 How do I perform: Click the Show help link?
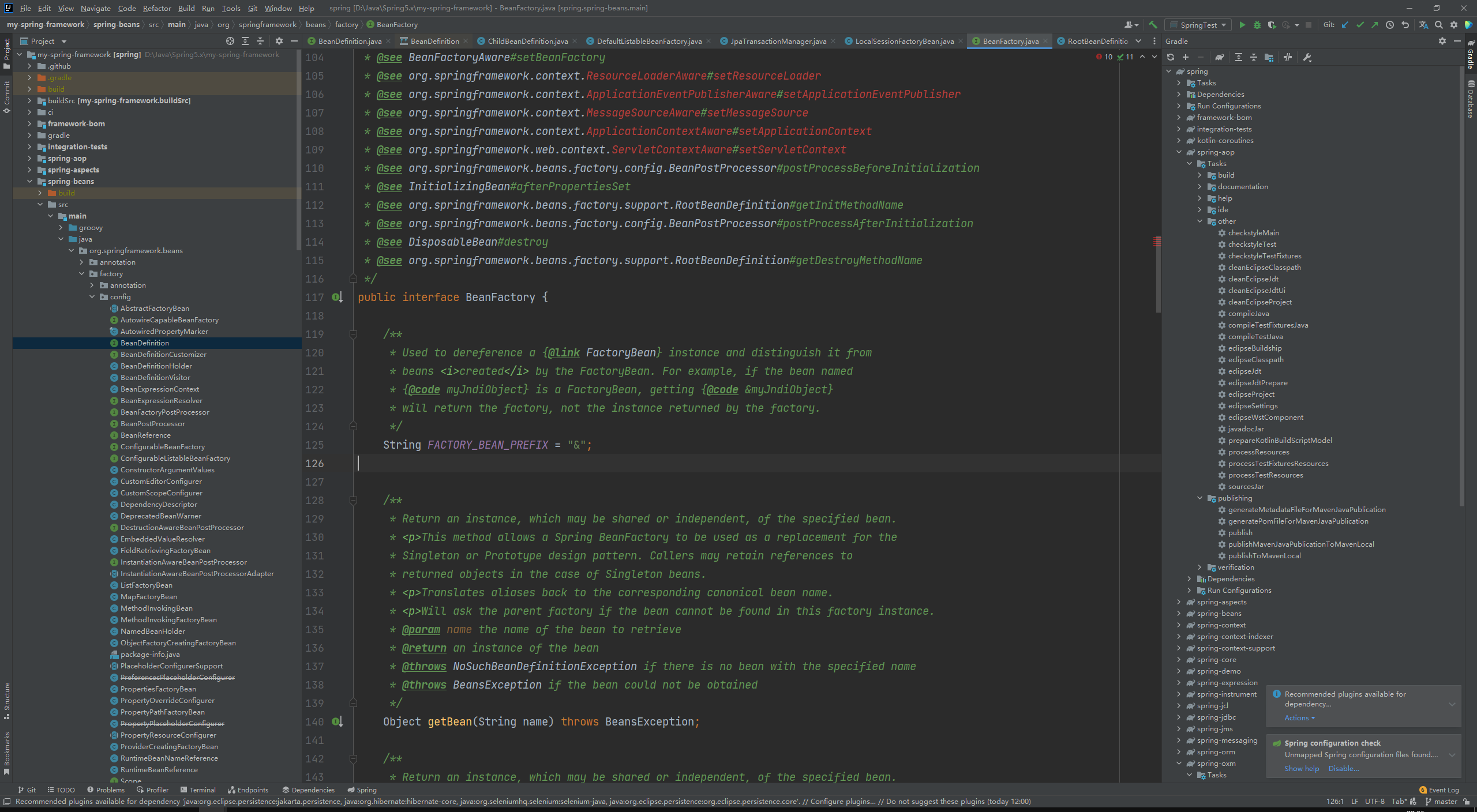click(1302, 769)
